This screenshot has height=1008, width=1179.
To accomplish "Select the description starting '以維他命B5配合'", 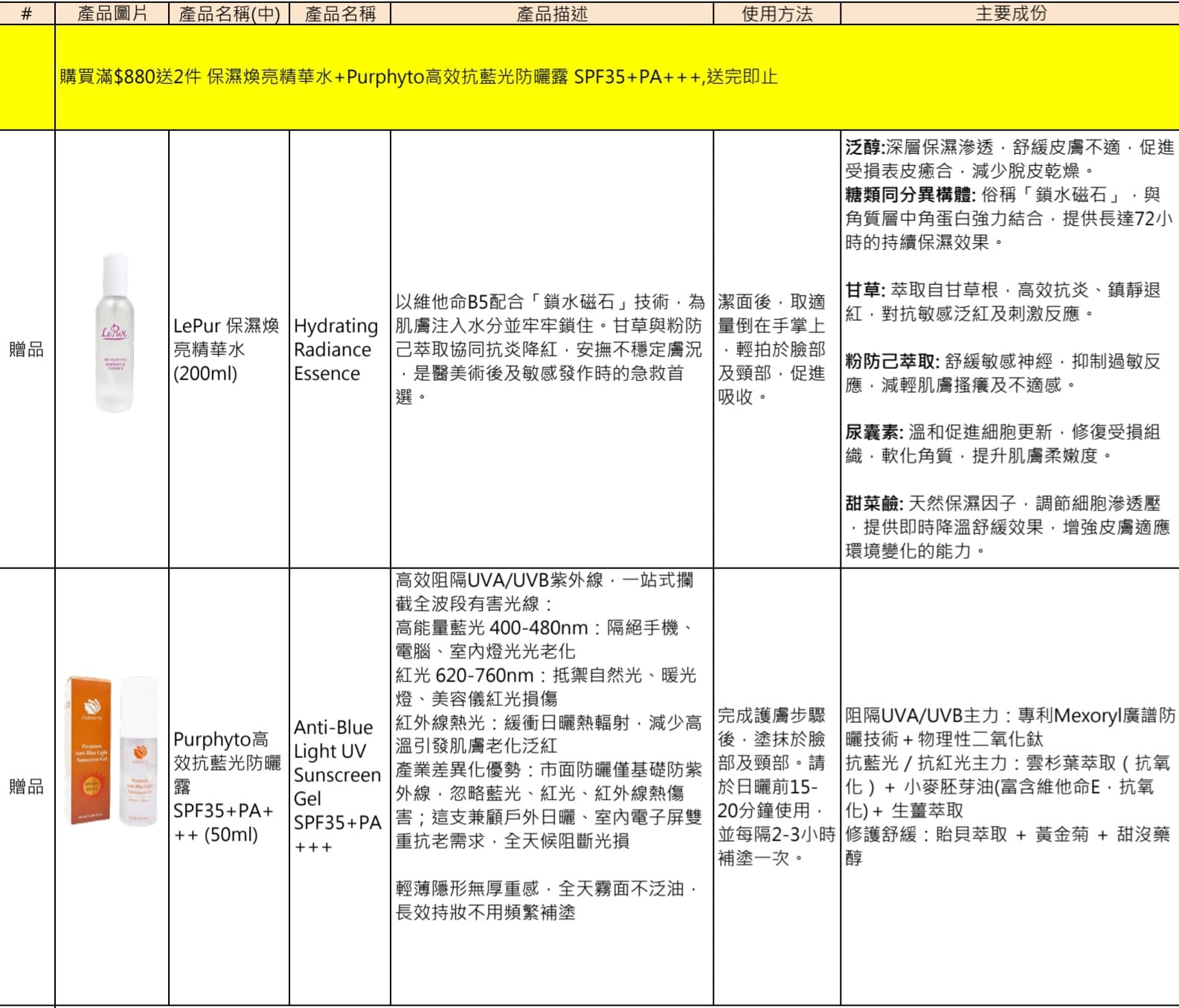I will pyautogui.click(x=552, y=349).
